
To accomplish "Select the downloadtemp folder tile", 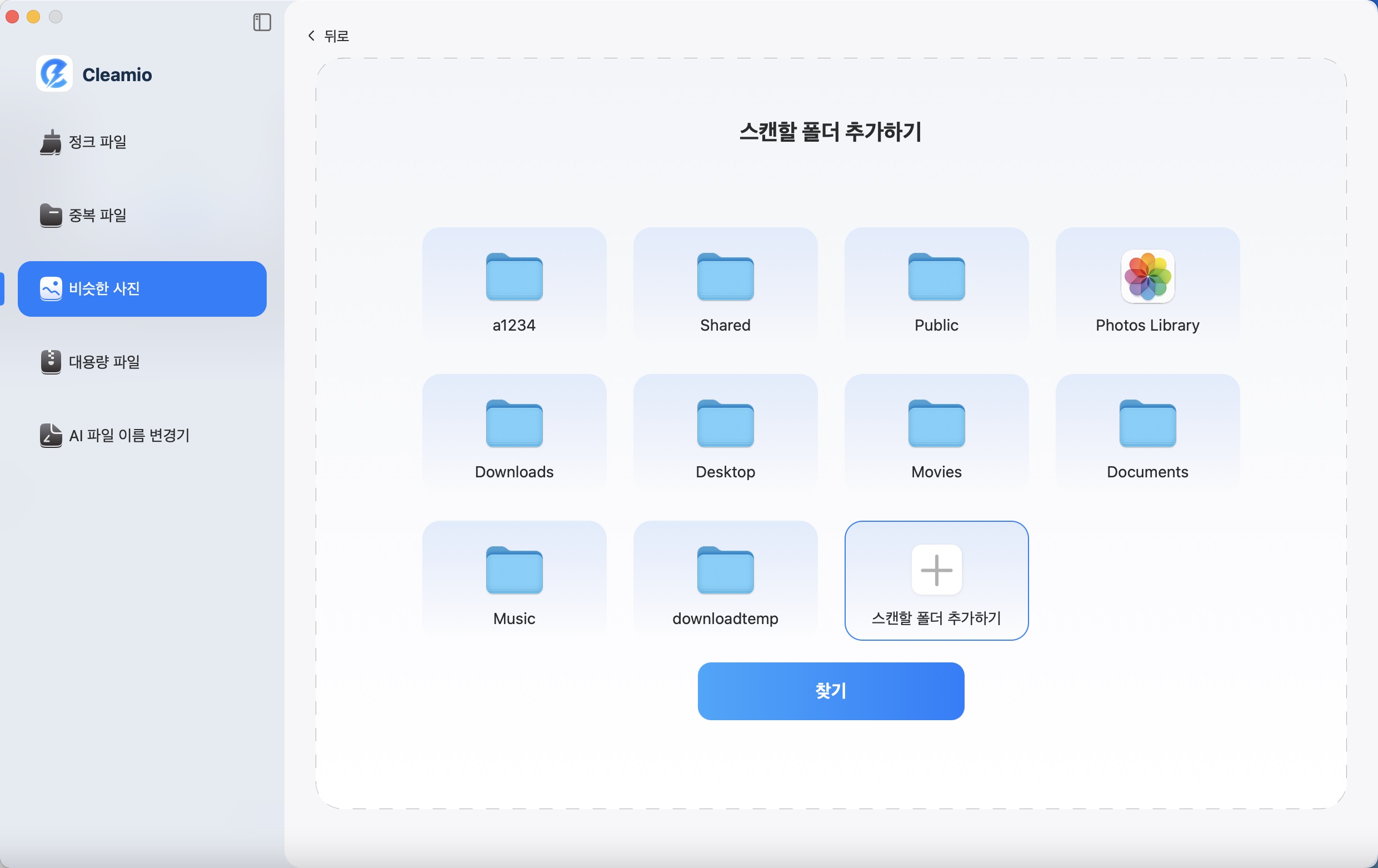I will (x=725, y=579).
